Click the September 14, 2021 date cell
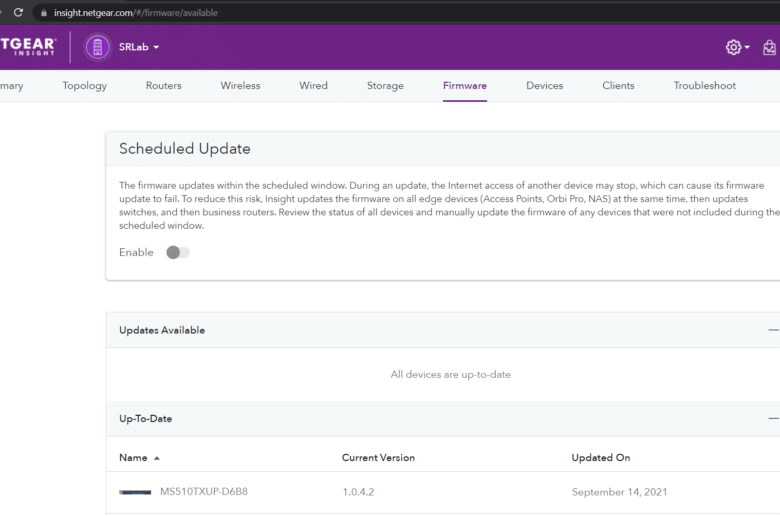The image size is (780, 516). pyautogui.click(x=619, y=492)
